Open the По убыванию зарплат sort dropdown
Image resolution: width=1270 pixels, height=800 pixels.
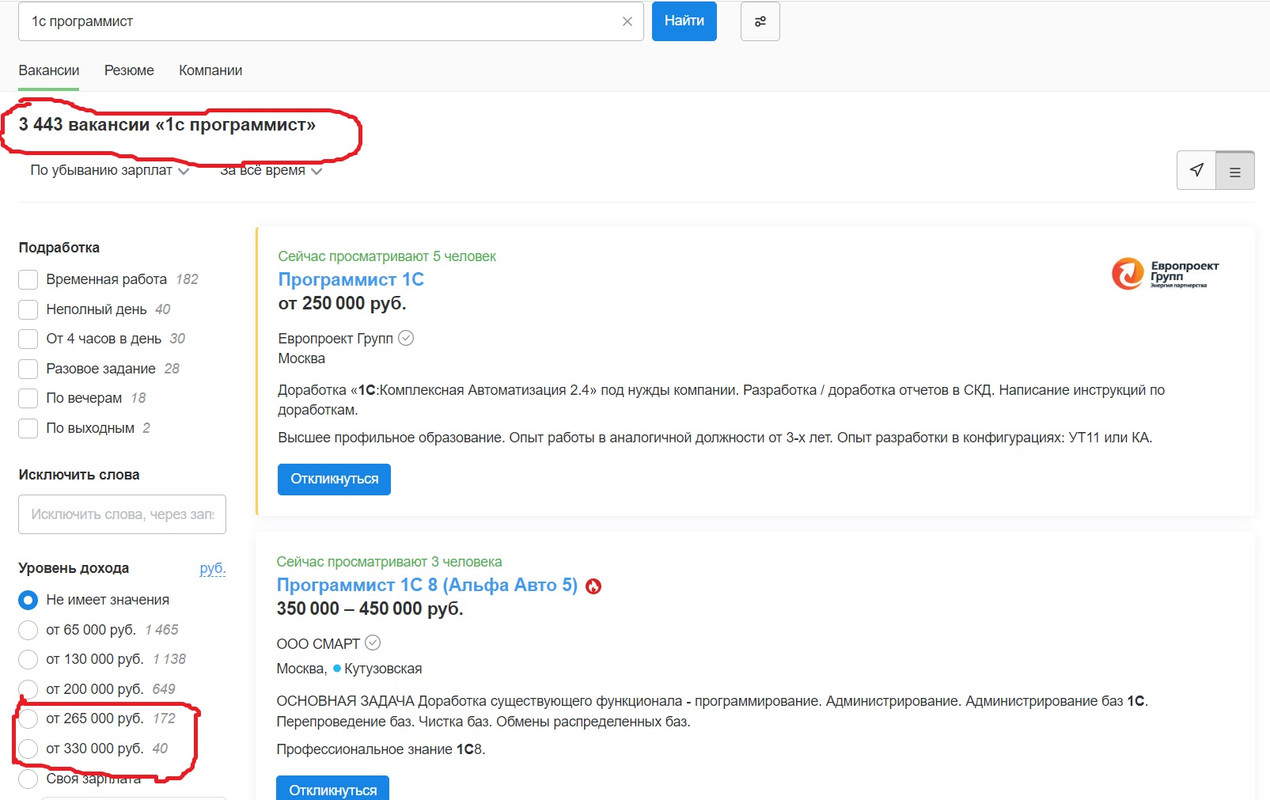pyautogui.click(x=110, y=171)
